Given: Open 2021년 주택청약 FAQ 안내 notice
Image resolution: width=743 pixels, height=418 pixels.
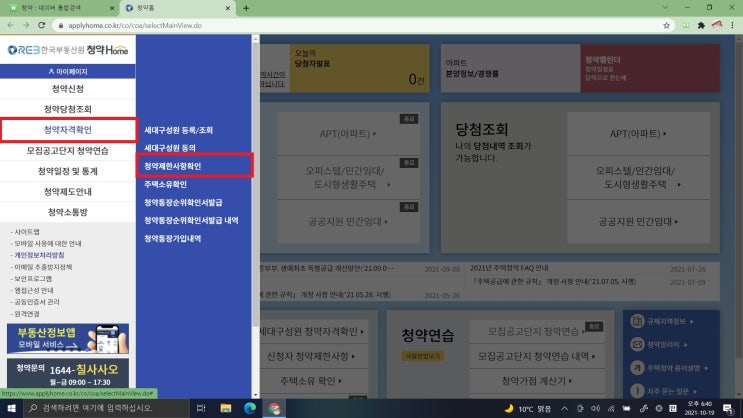Looking at the screenshot, I should coord(508,268).
